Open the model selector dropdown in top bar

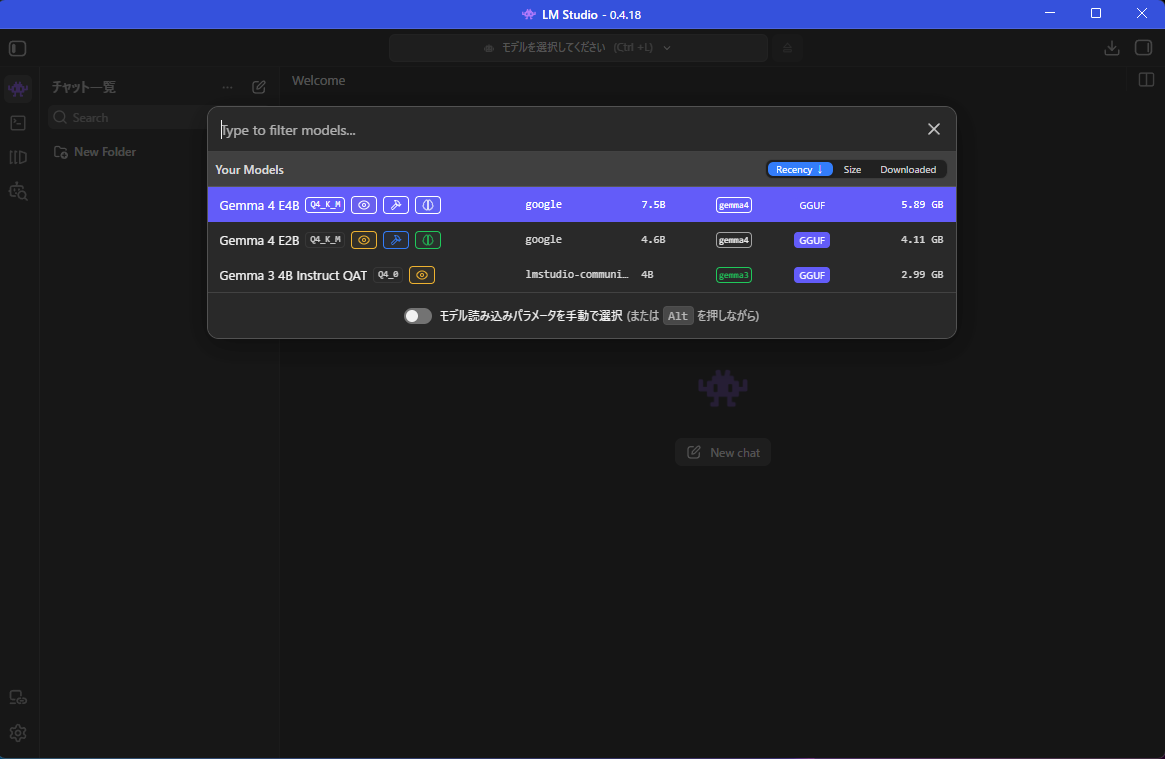click(x=578, y=48)
